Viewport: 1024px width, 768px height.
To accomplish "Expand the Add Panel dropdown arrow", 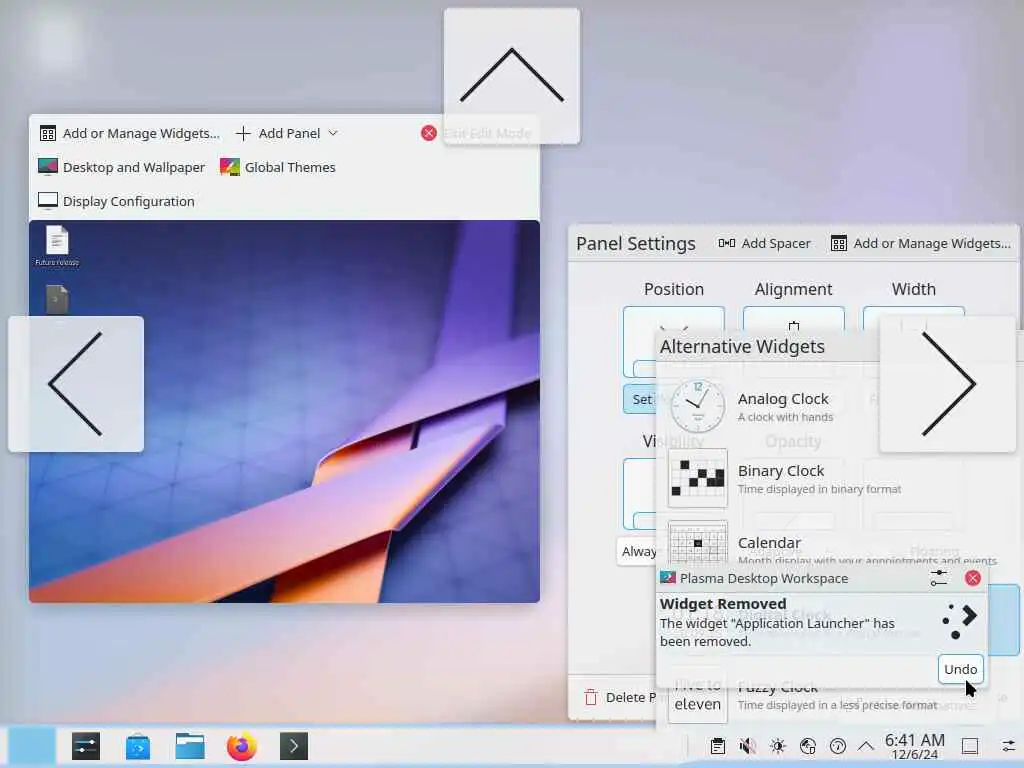I will [333, 133].
